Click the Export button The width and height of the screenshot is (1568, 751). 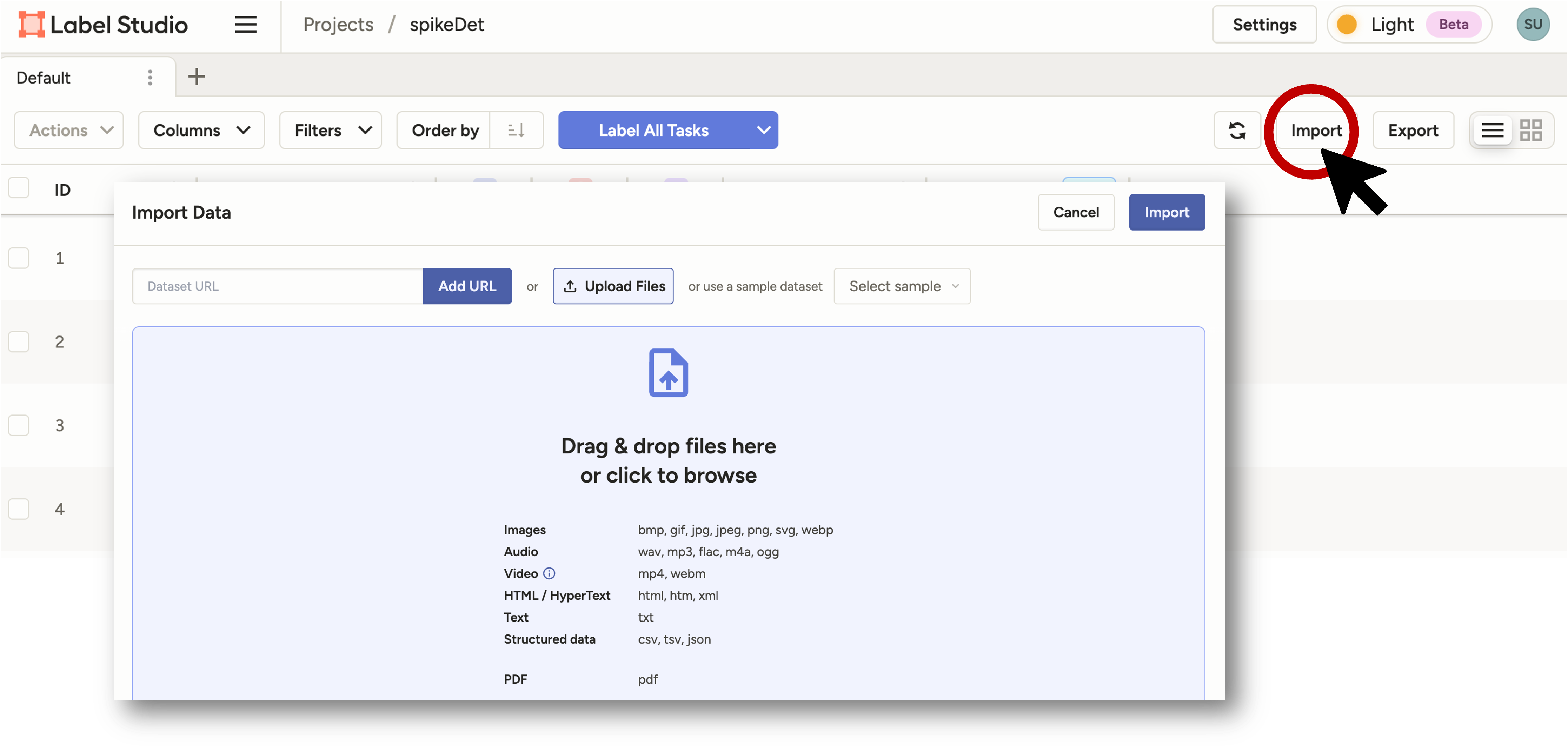click(1413, 130)
